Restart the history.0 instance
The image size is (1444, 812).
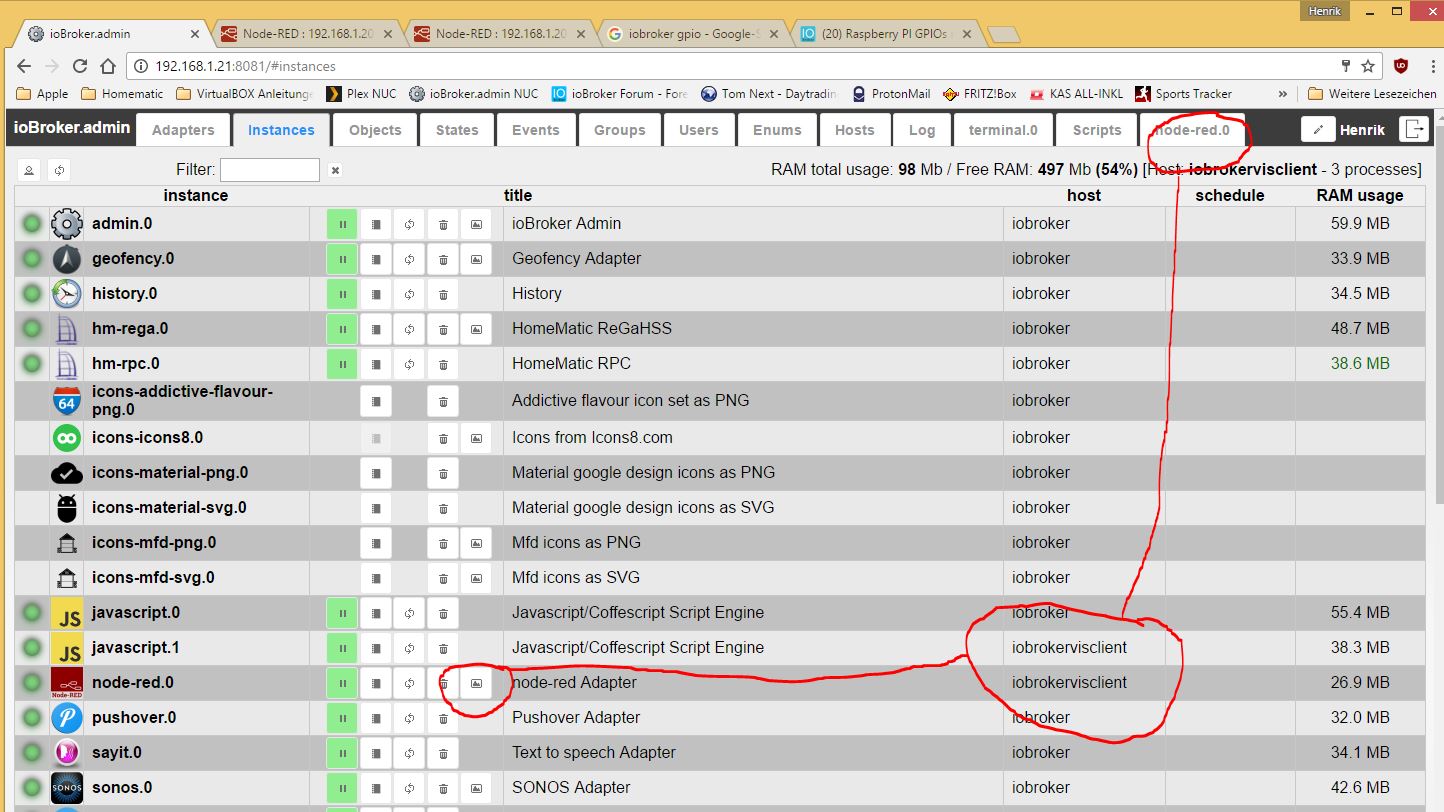409,294
